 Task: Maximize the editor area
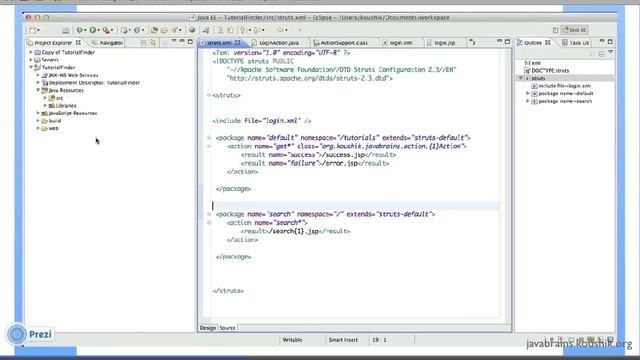click(x=507, y=42)
